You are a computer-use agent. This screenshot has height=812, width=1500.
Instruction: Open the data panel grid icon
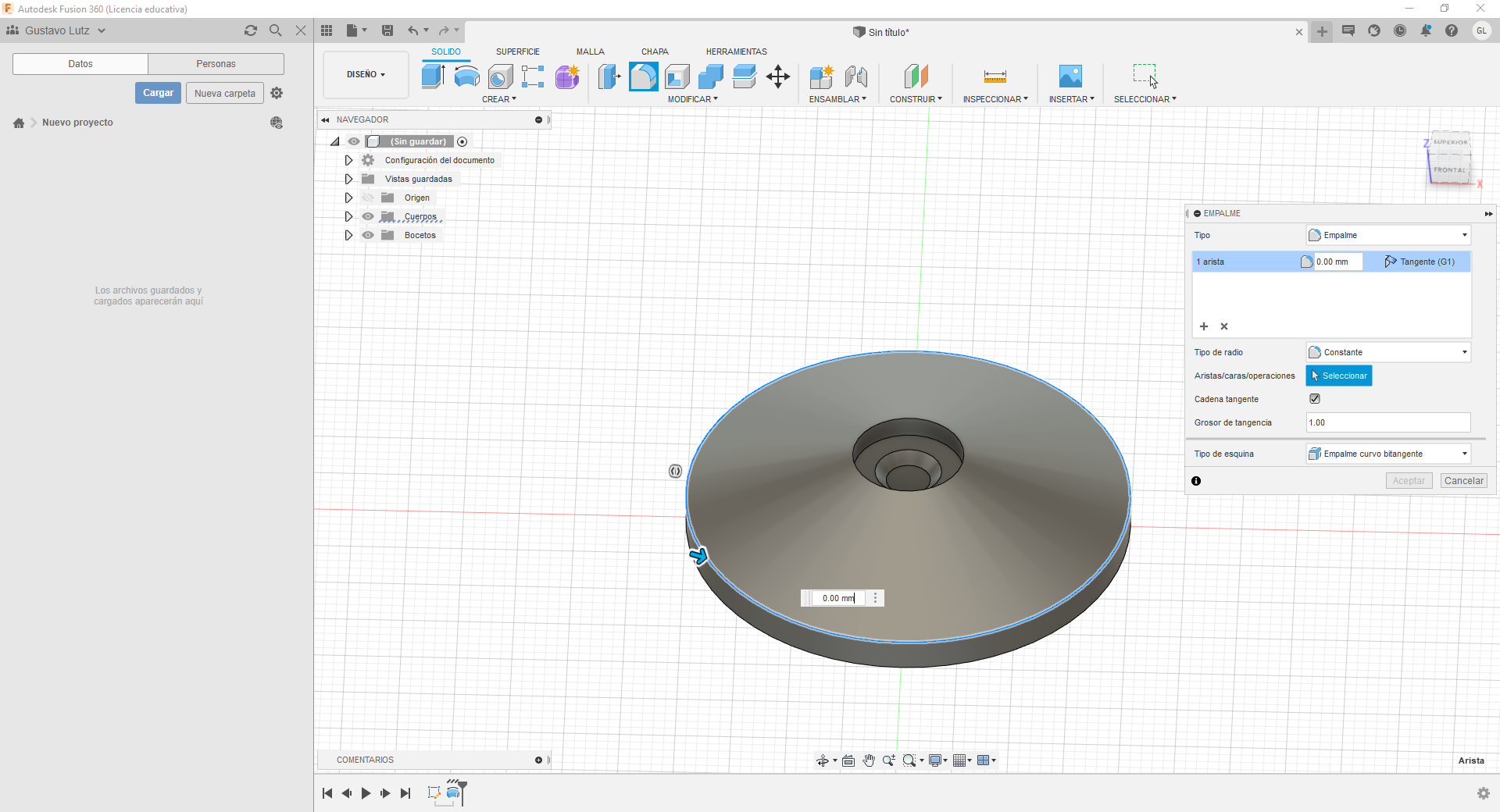[x=327, y=30]
